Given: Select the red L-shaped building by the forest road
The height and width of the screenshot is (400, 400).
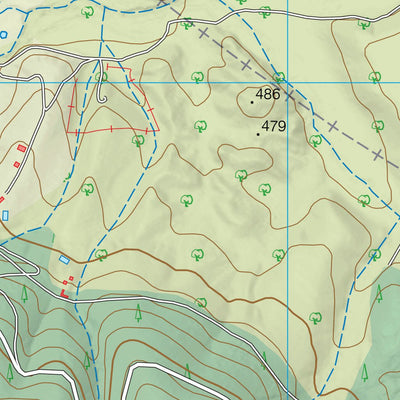Looking at the screenshot, I should (64, 294).
